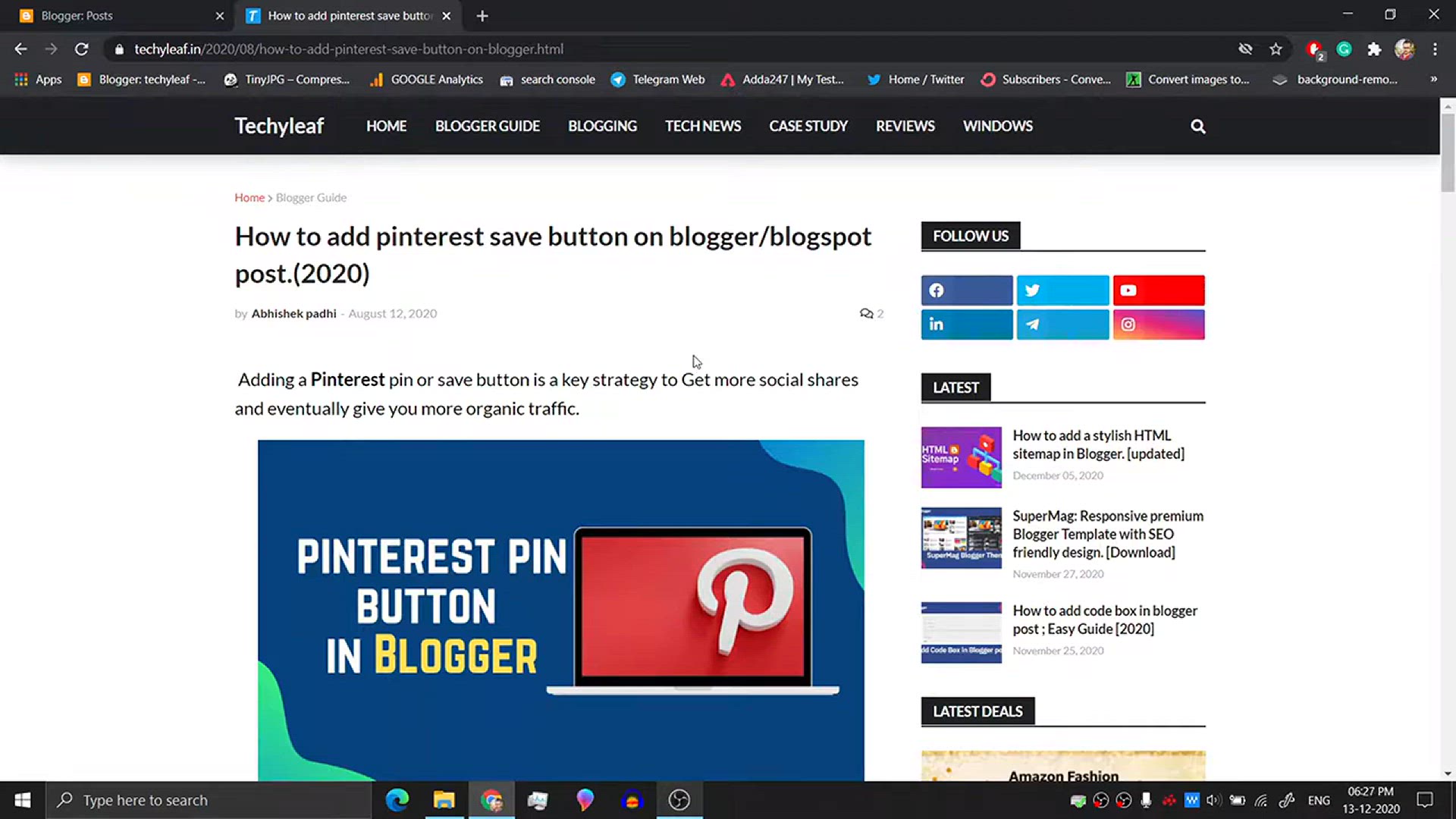Open Windows Start menu

(x=23, y=800)
